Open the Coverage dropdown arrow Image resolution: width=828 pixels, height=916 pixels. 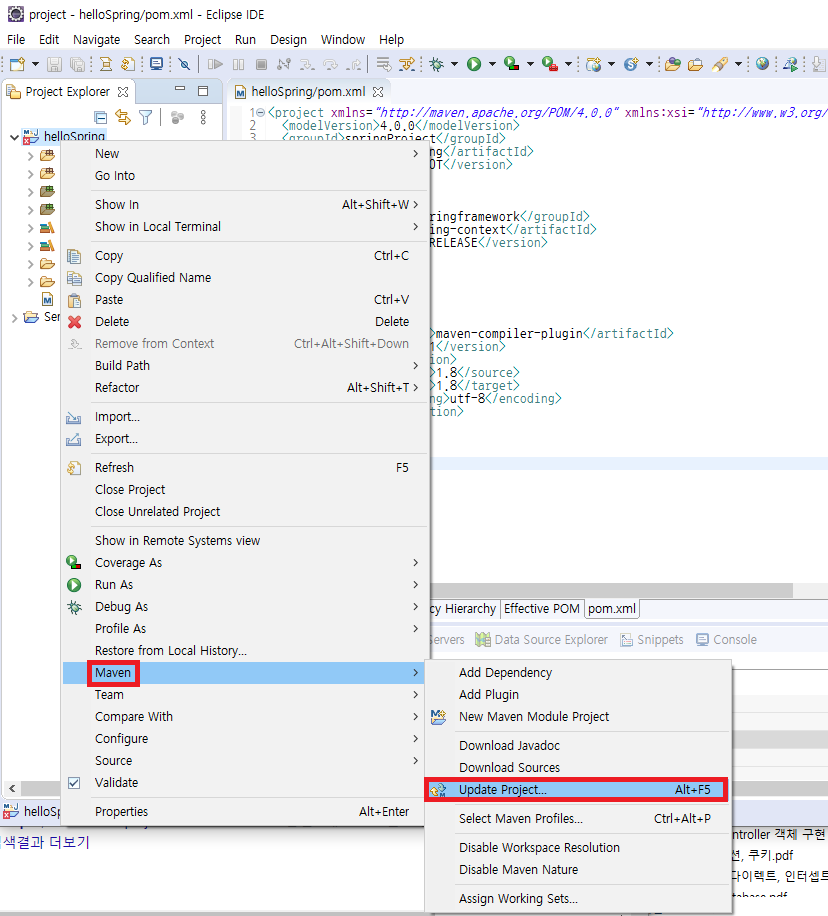click(530, 64)
